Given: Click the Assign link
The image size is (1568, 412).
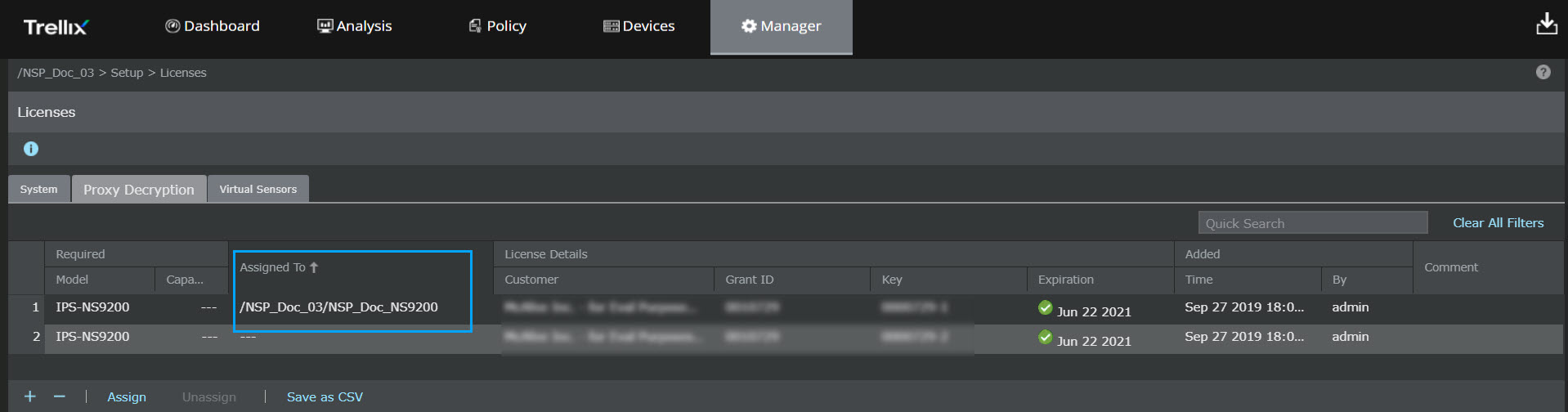Looking at the screenshot, I should click(x=127, y=397).
